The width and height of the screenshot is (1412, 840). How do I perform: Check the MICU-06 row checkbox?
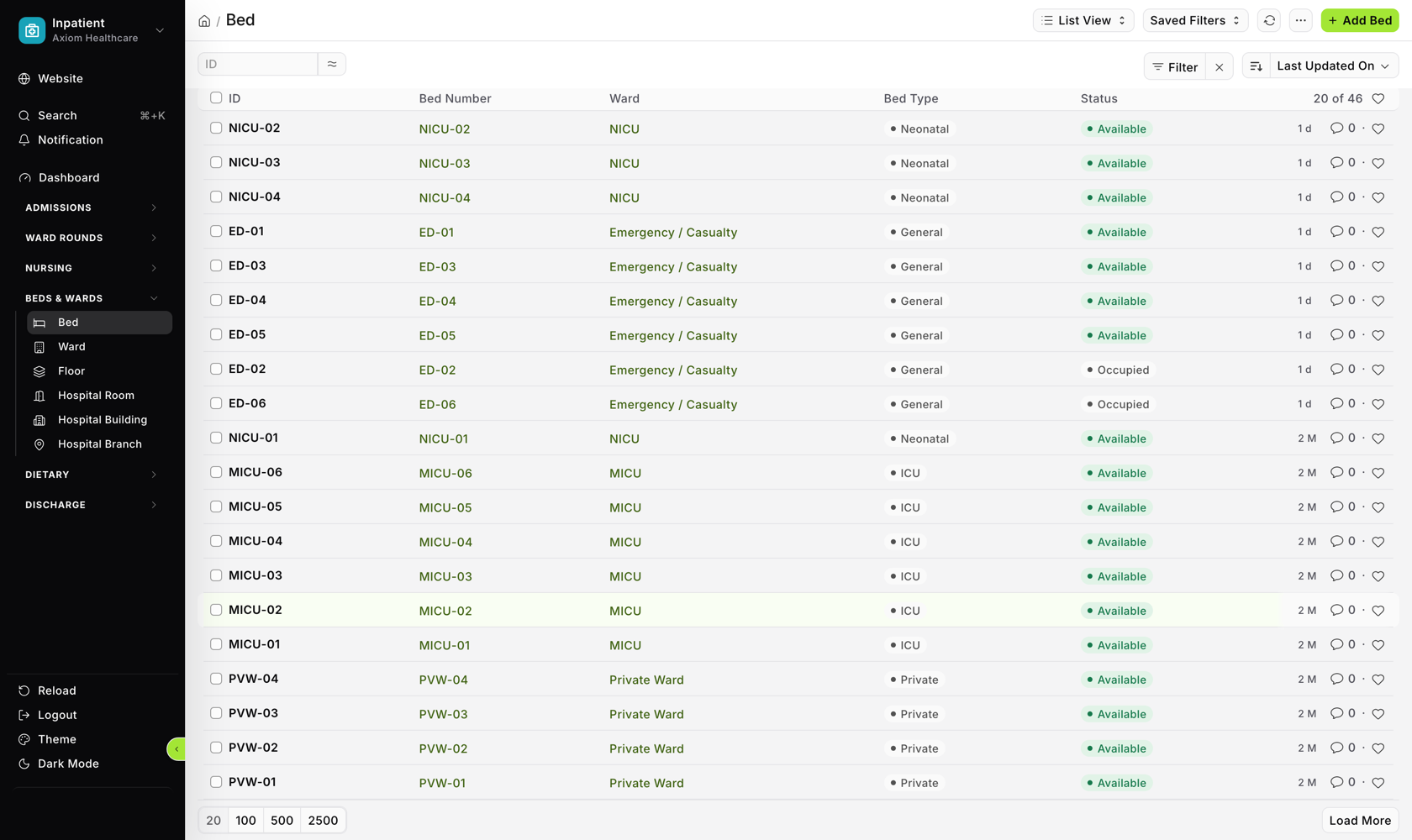[x=216, y=473]
